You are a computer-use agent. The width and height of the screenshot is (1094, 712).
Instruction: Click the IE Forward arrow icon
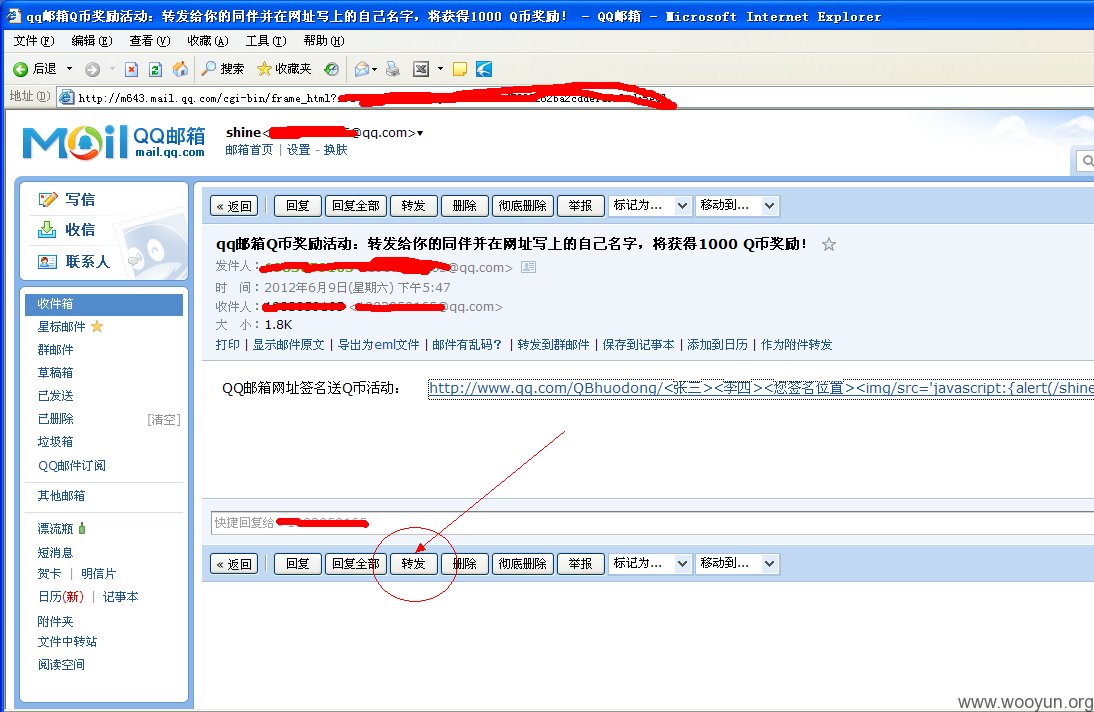[92, 69]
